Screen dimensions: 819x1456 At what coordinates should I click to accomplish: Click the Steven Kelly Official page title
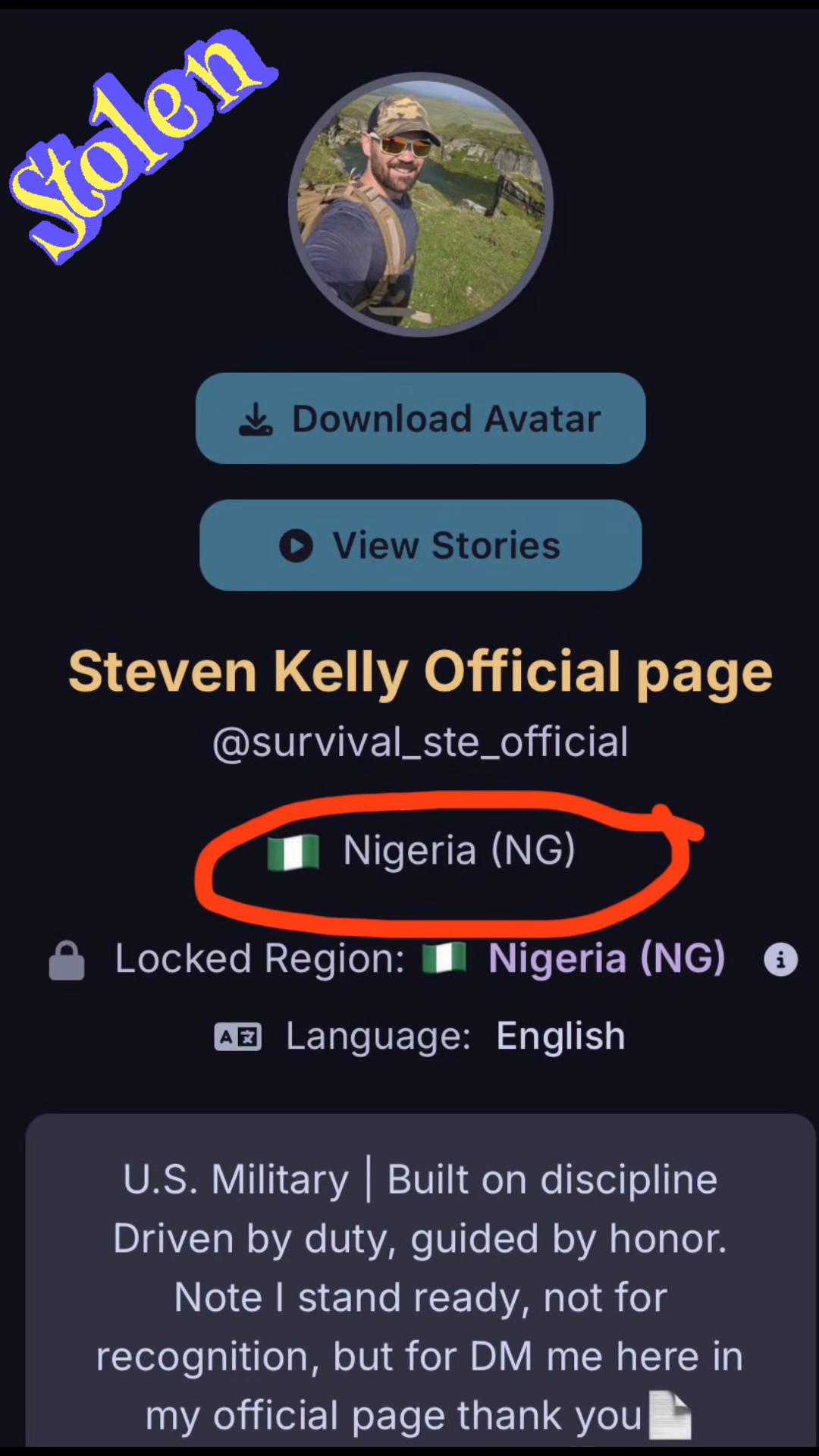[x=421, y=672]
